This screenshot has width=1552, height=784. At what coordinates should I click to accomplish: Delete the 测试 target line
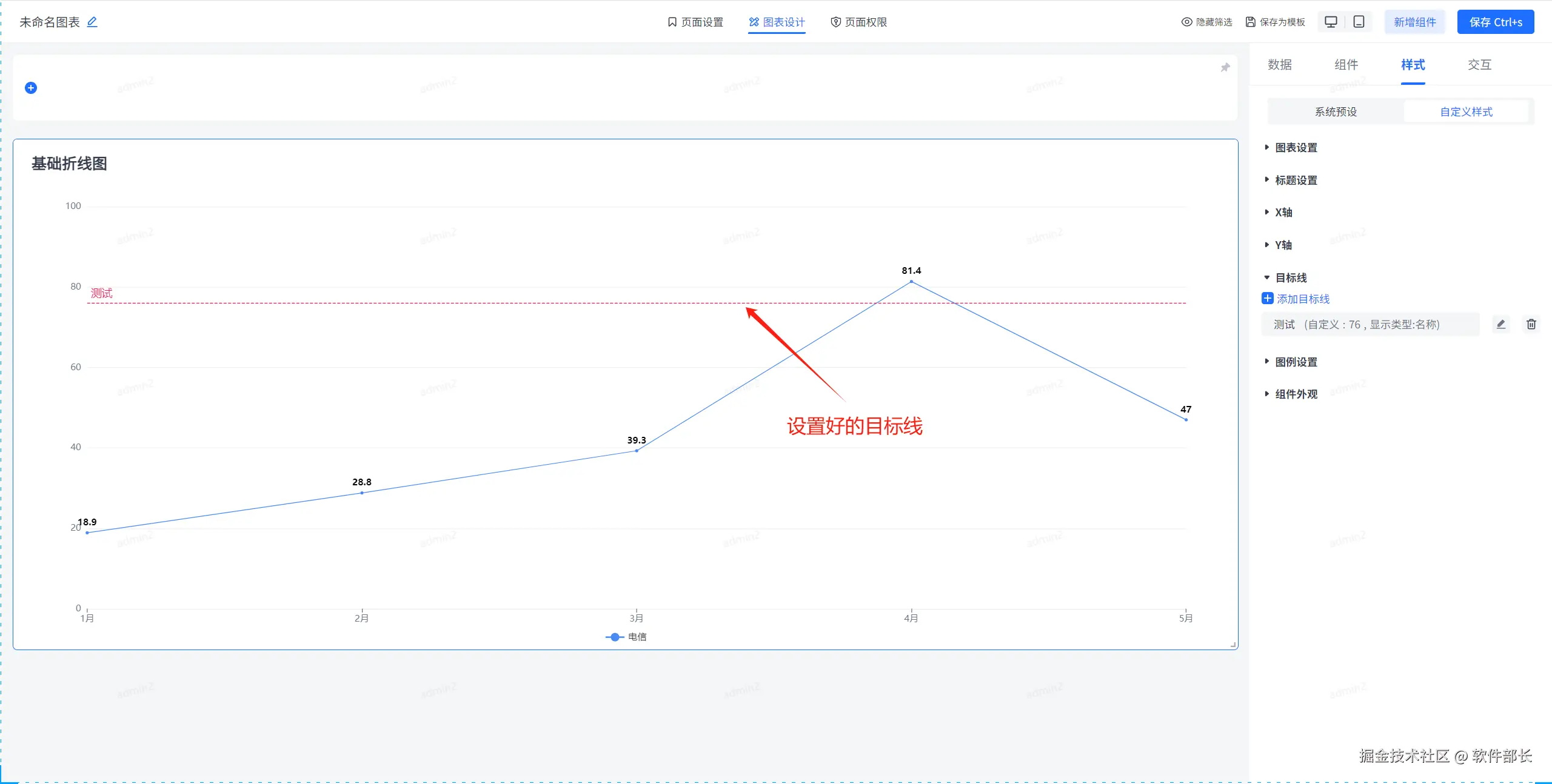[x=1531, y=324]
